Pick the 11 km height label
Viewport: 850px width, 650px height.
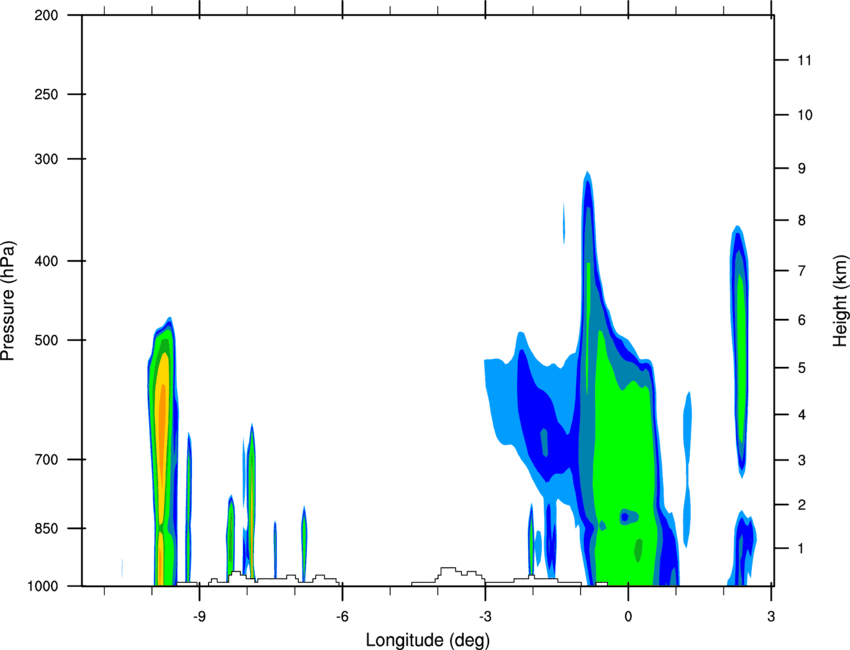tap(804, 60)
